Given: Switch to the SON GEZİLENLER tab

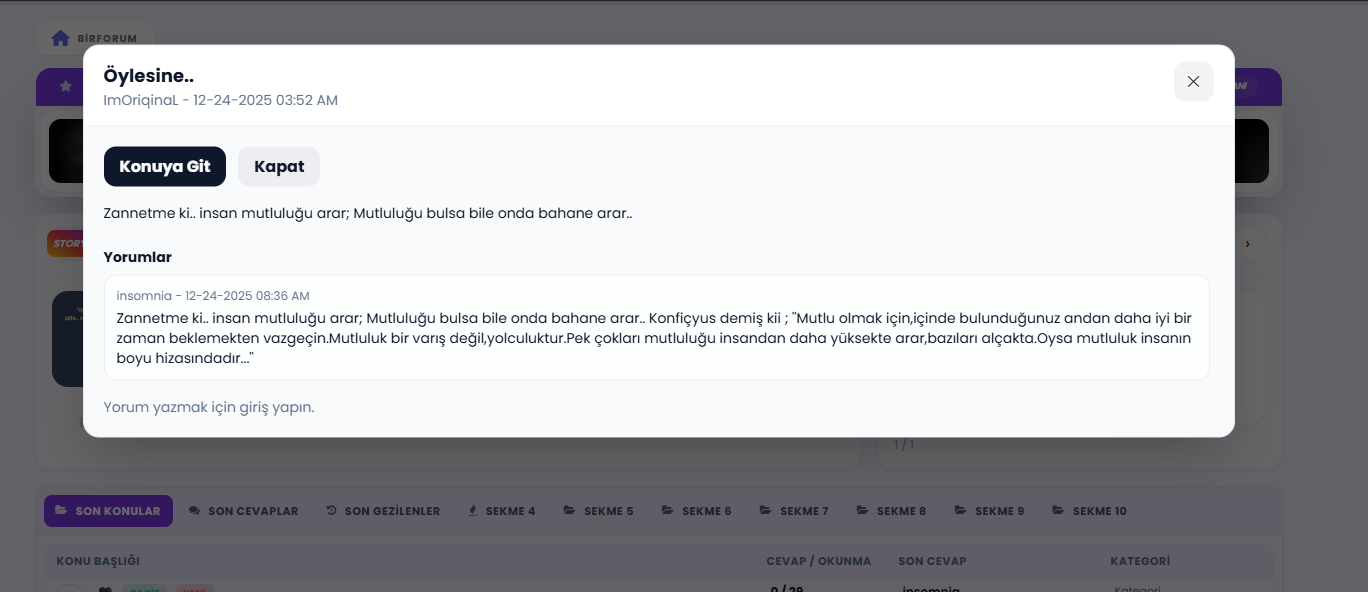Looking at the screenshot, I should coord(383,510).
